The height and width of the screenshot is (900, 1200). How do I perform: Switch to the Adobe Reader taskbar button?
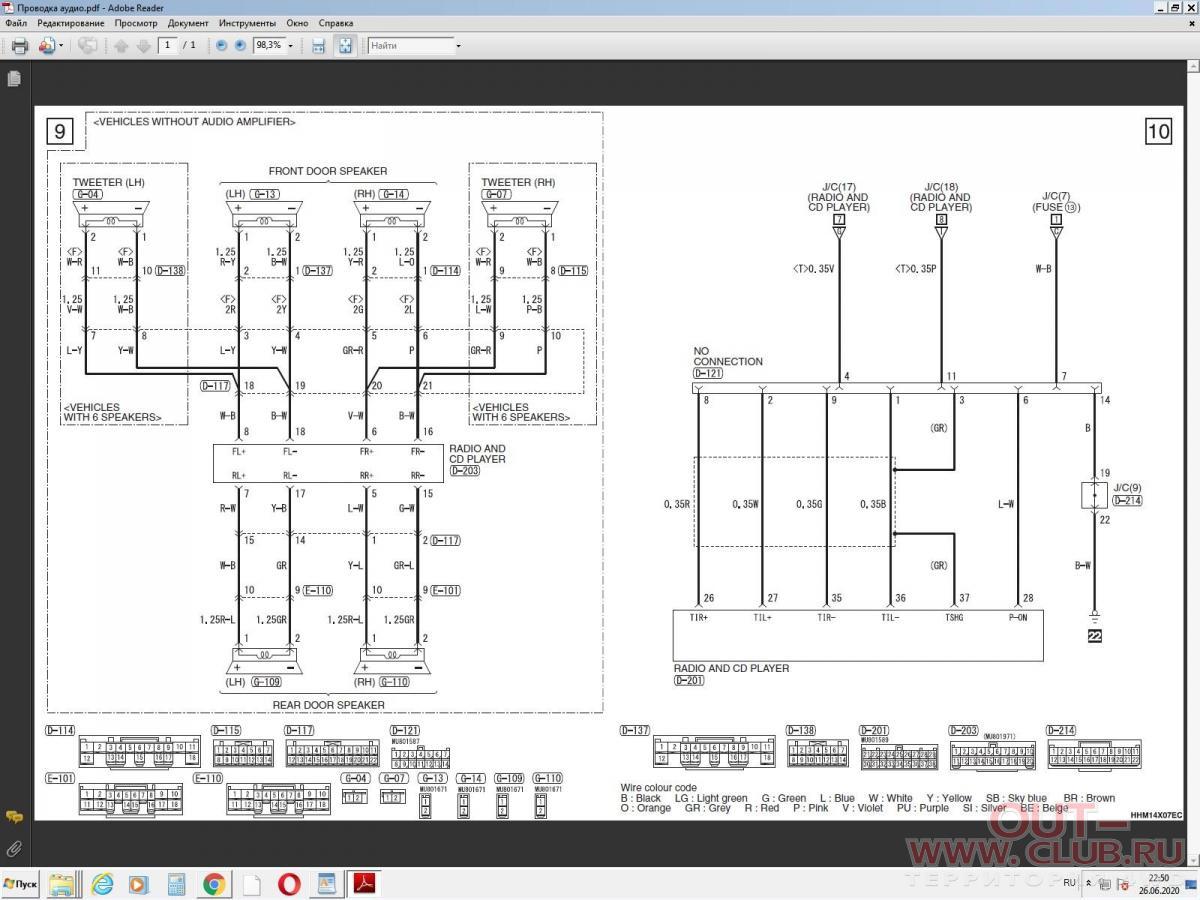(364, 884)
